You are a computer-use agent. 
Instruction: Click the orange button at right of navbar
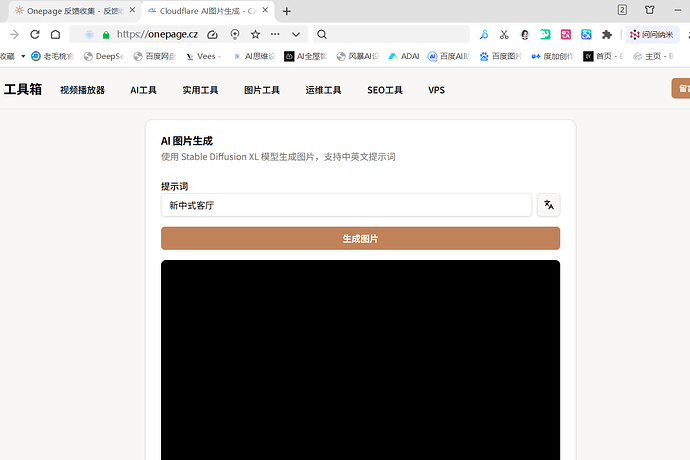pos(681,88)
